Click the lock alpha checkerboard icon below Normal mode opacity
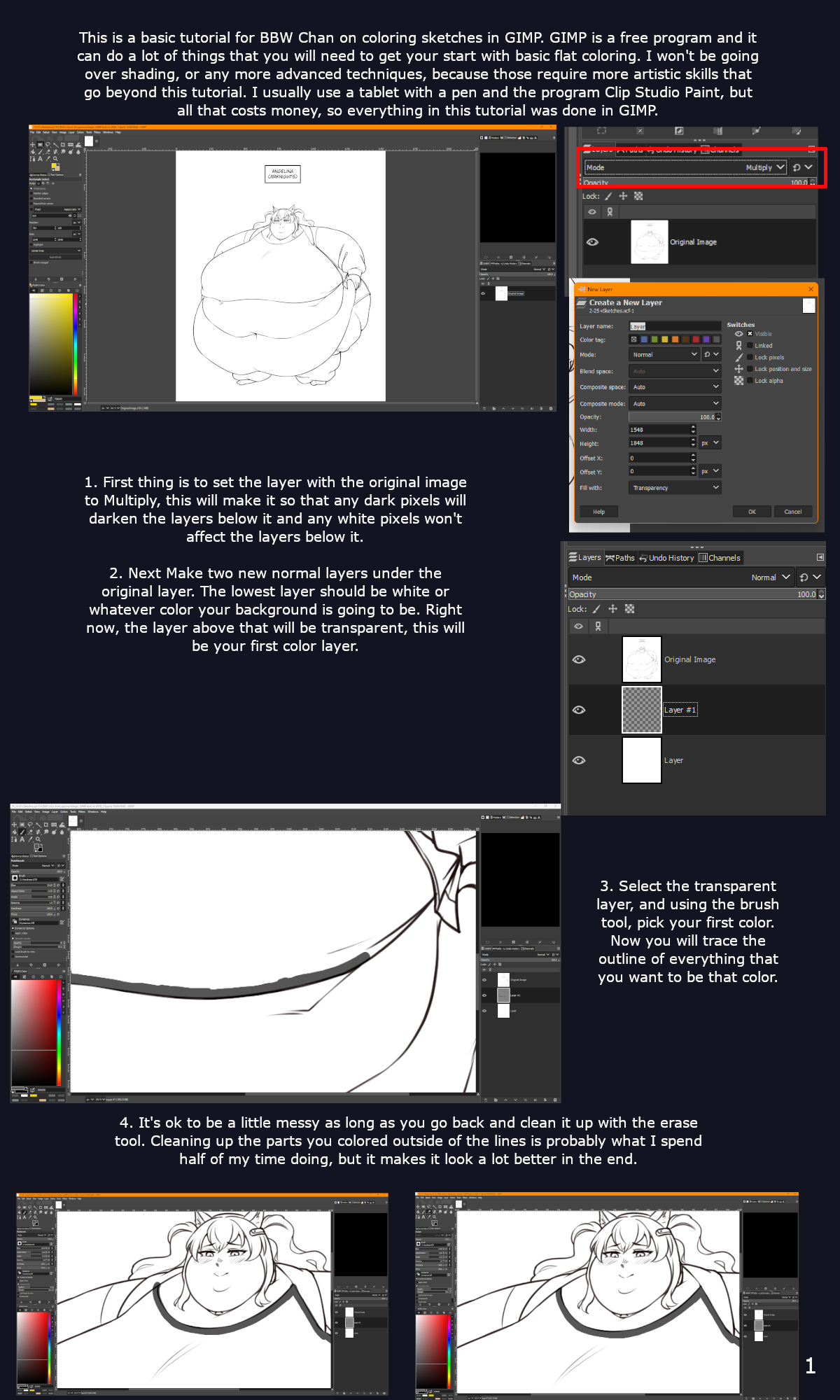The width and height of the screenshot is (840, 1400). 629,609
